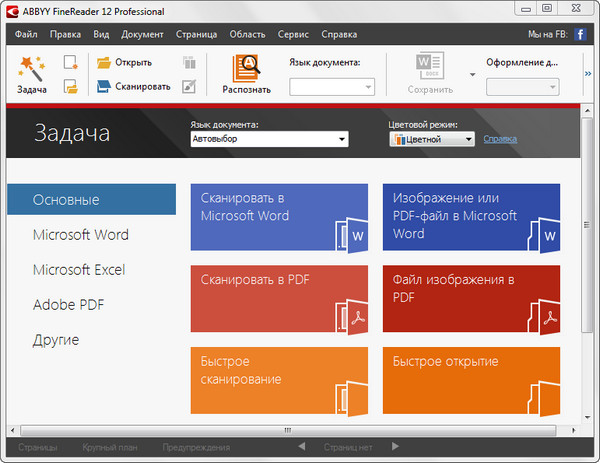Open the Facebook page icon
The image size is (600, 463).
click(579, 34)
